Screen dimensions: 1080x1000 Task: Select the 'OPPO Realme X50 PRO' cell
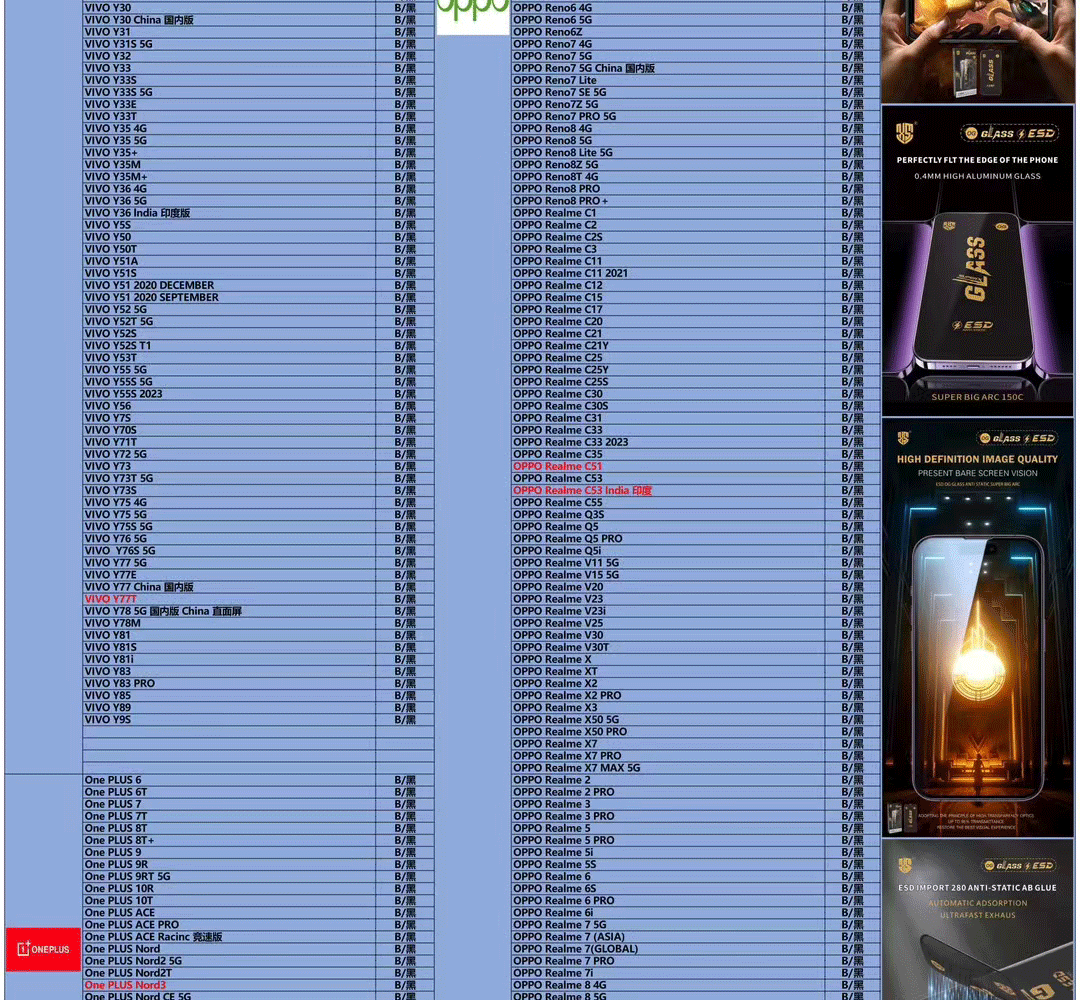pyautogui.click(x=668, y=731)
